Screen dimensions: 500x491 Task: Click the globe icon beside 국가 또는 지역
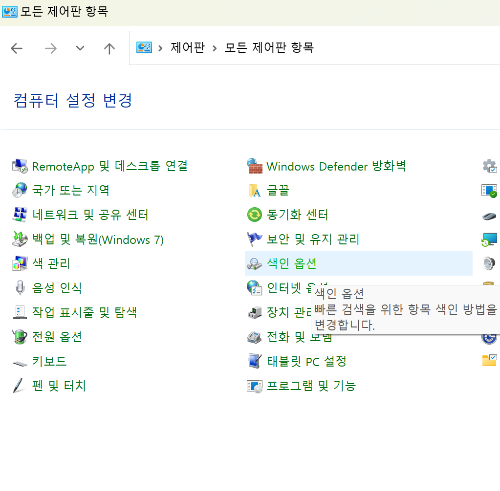[x=20, y=190]
